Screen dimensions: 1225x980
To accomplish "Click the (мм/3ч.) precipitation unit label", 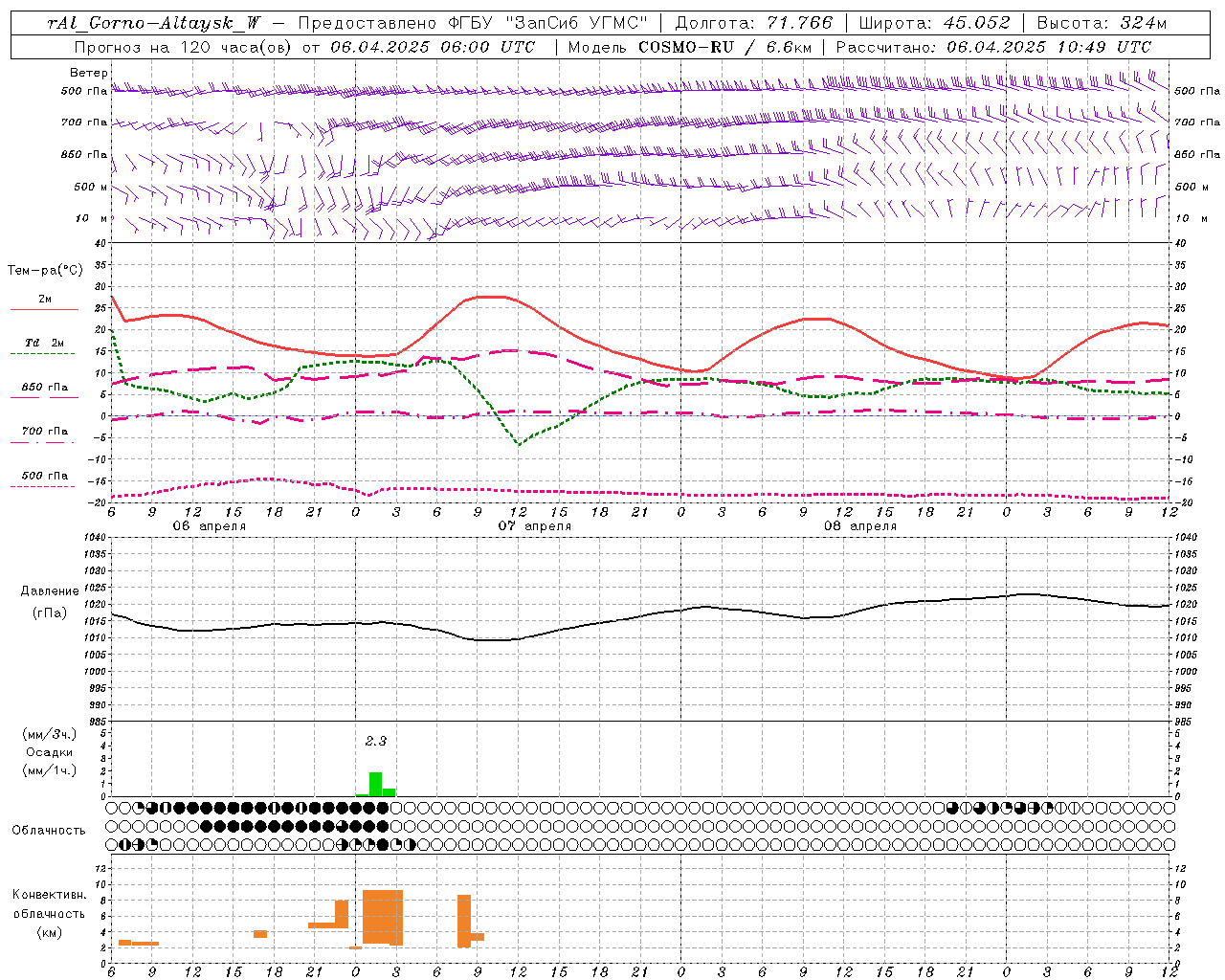I will tap(50, 734).
